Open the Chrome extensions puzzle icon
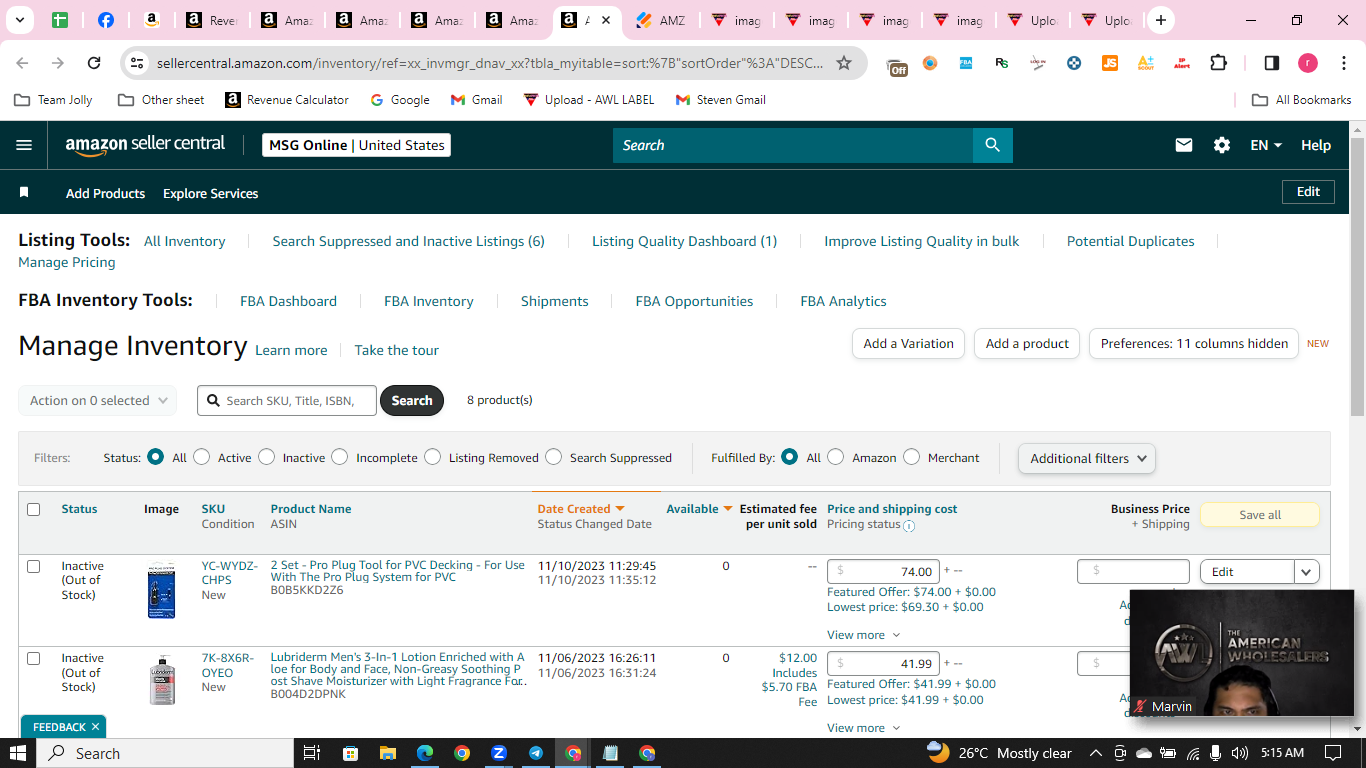 coord(1218,63)
